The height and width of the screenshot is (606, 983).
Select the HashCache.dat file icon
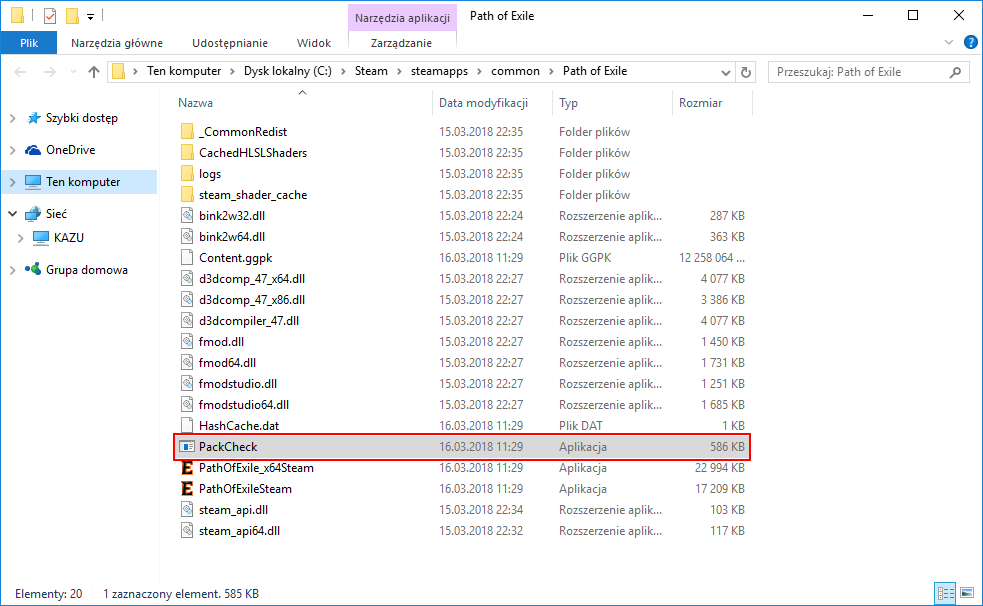(187, 426)
